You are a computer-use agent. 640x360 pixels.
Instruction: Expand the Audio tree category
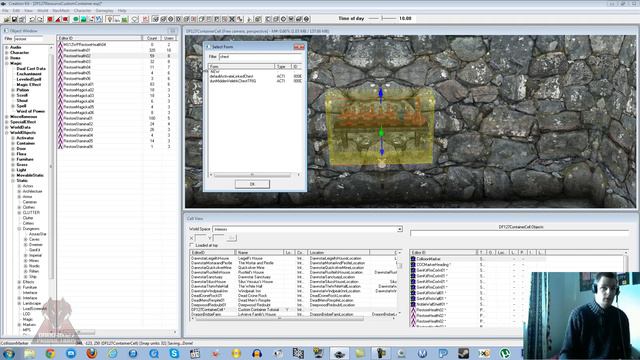click(7, 47)
